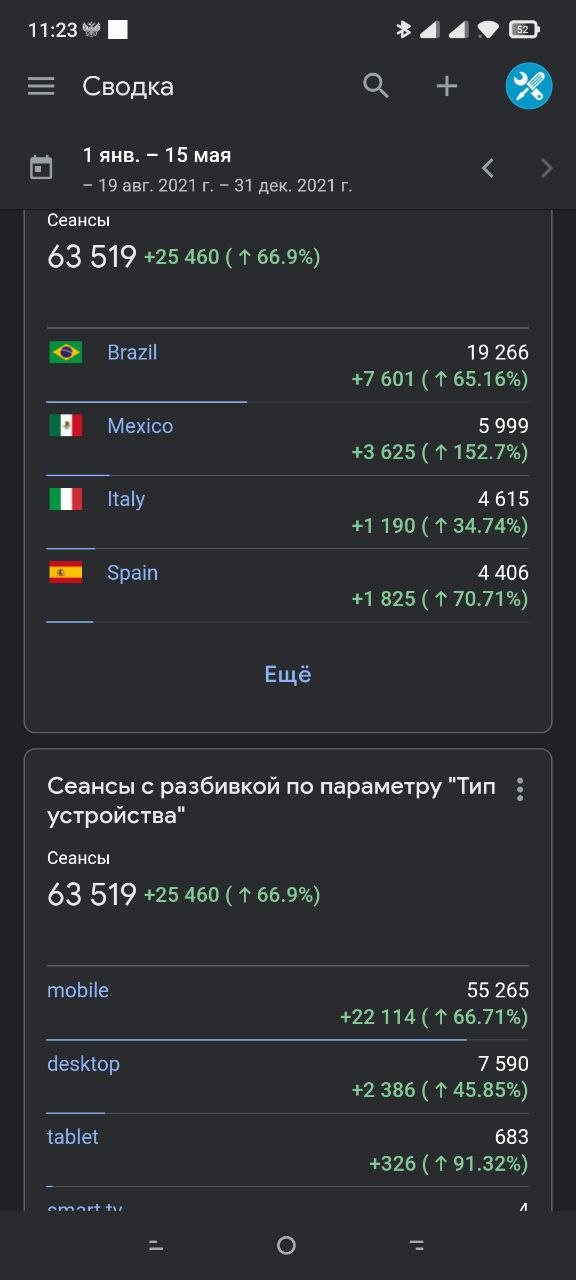Open the tablet device type row

point(288,1150)
